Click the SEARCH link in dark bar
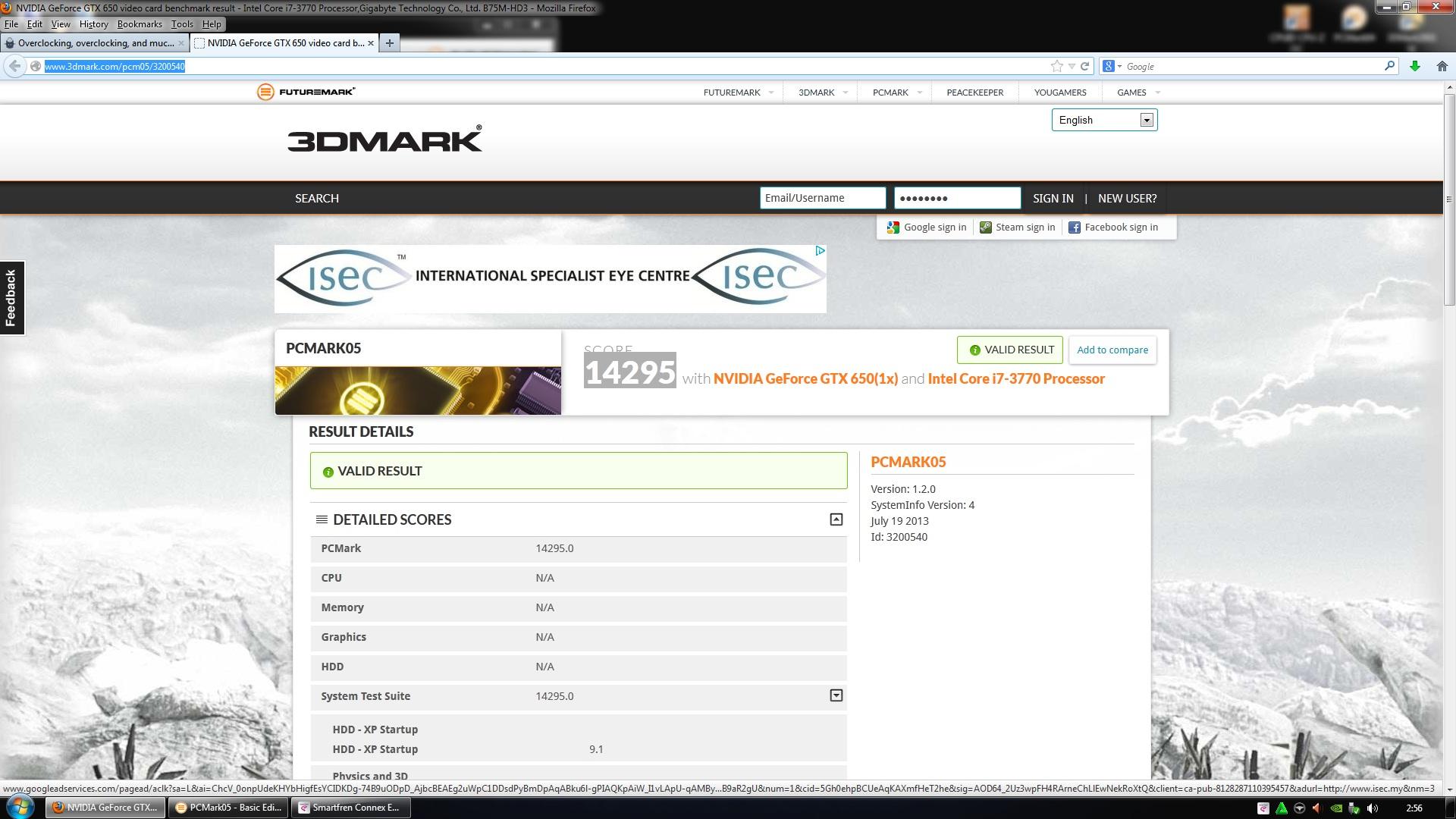The width and height of the screenshot is (1456, 819). (317, 198)
